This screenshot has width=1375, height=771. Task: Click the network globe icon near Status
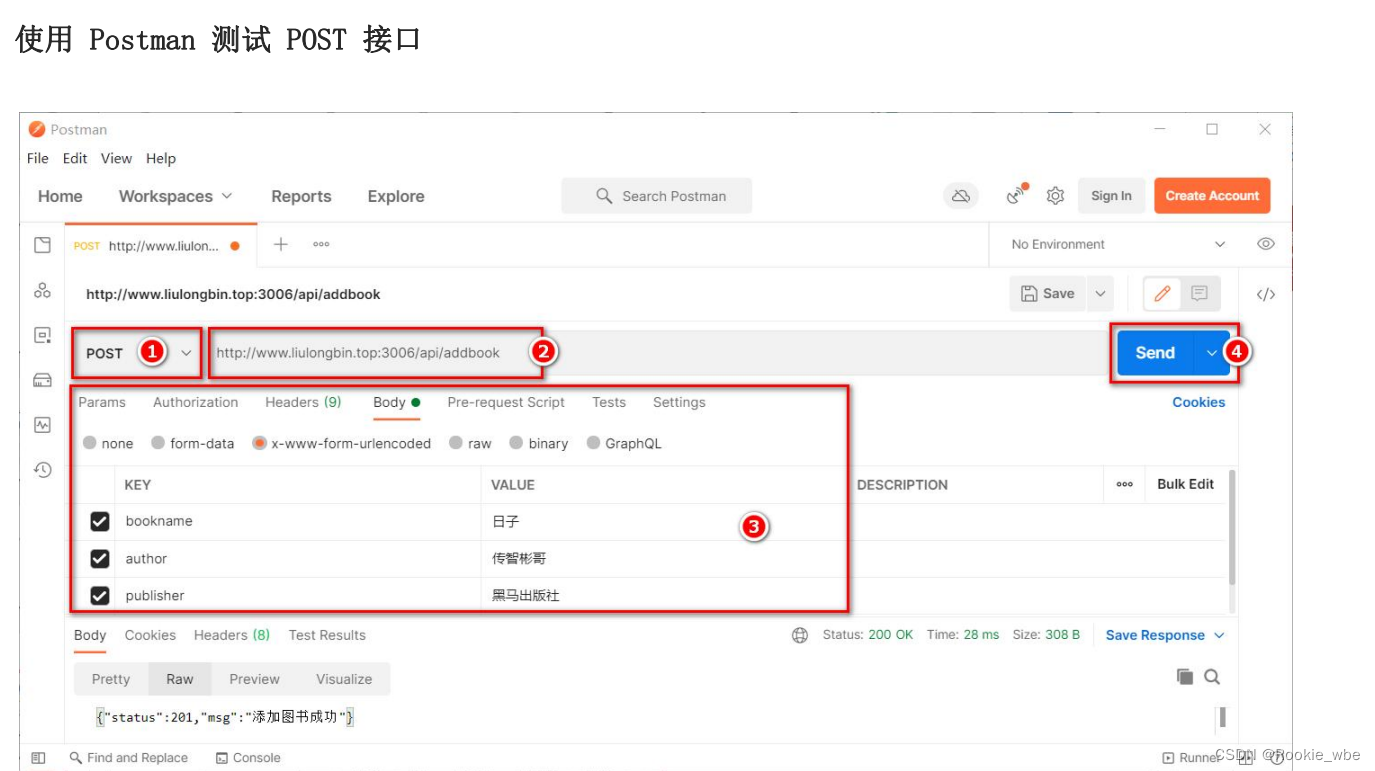(800, 635)
